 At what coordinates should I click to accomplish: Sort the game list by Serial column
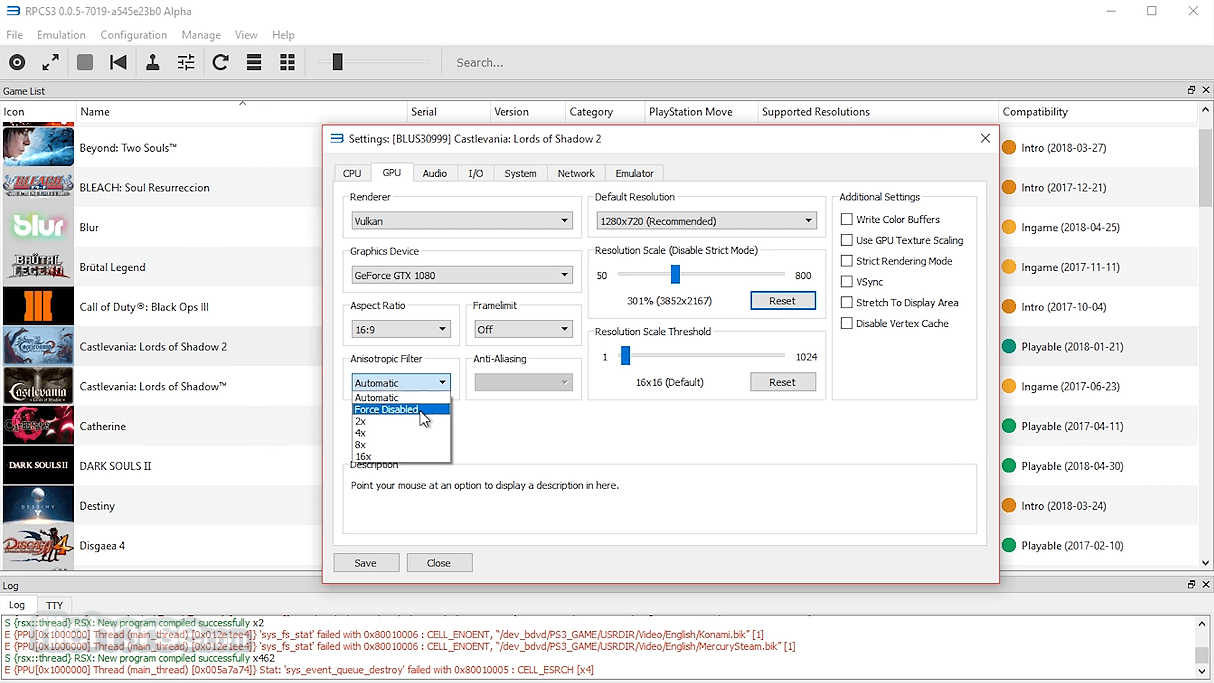449,112
